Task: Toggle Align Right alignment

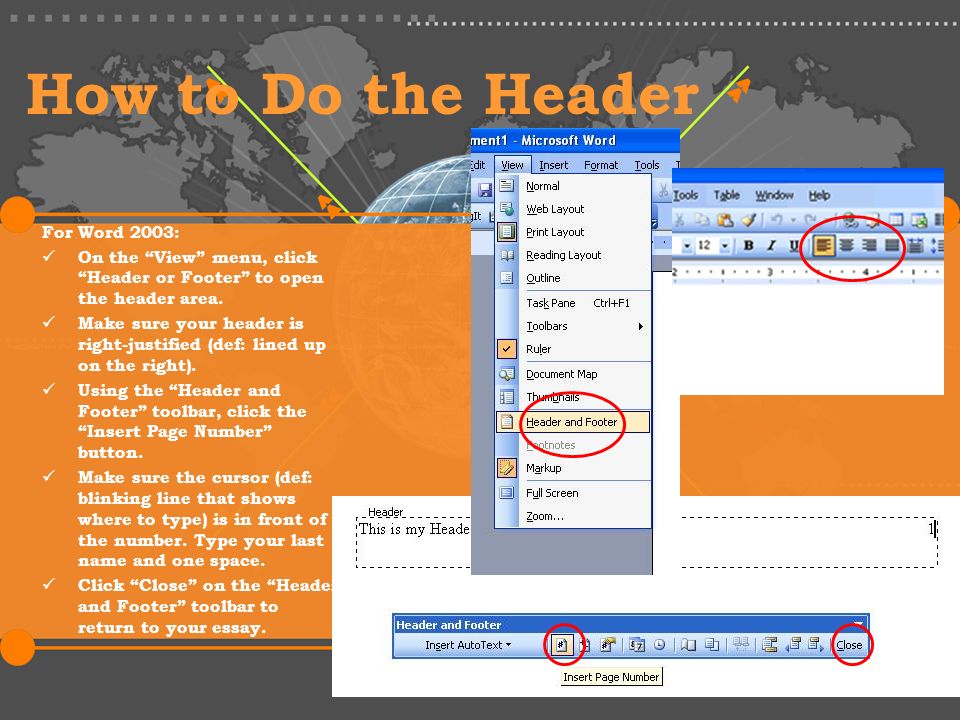Action: (869, 246)
